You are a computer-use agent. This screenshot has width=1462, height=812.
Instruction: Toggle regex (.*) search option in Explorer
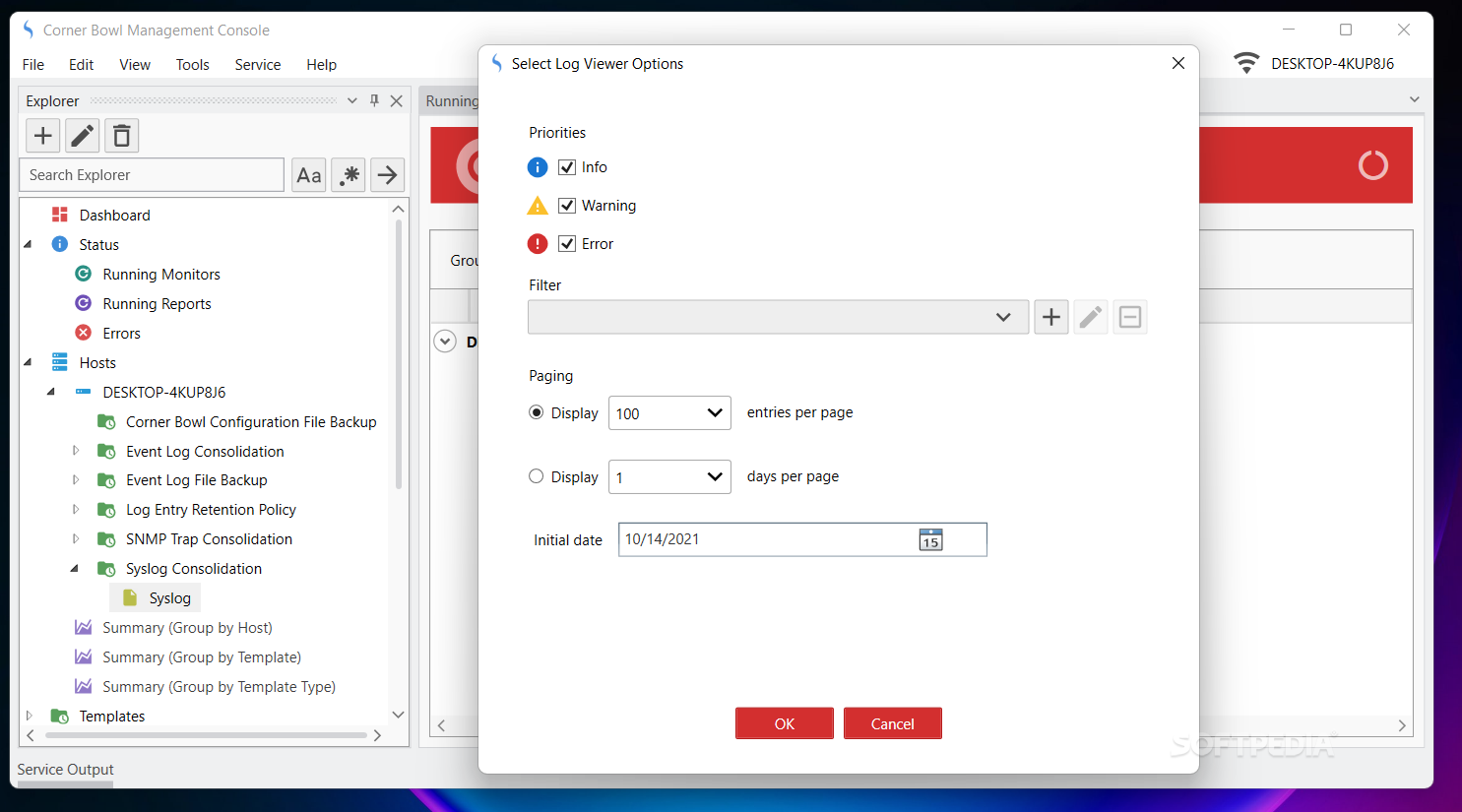click(x=349, y=175)
